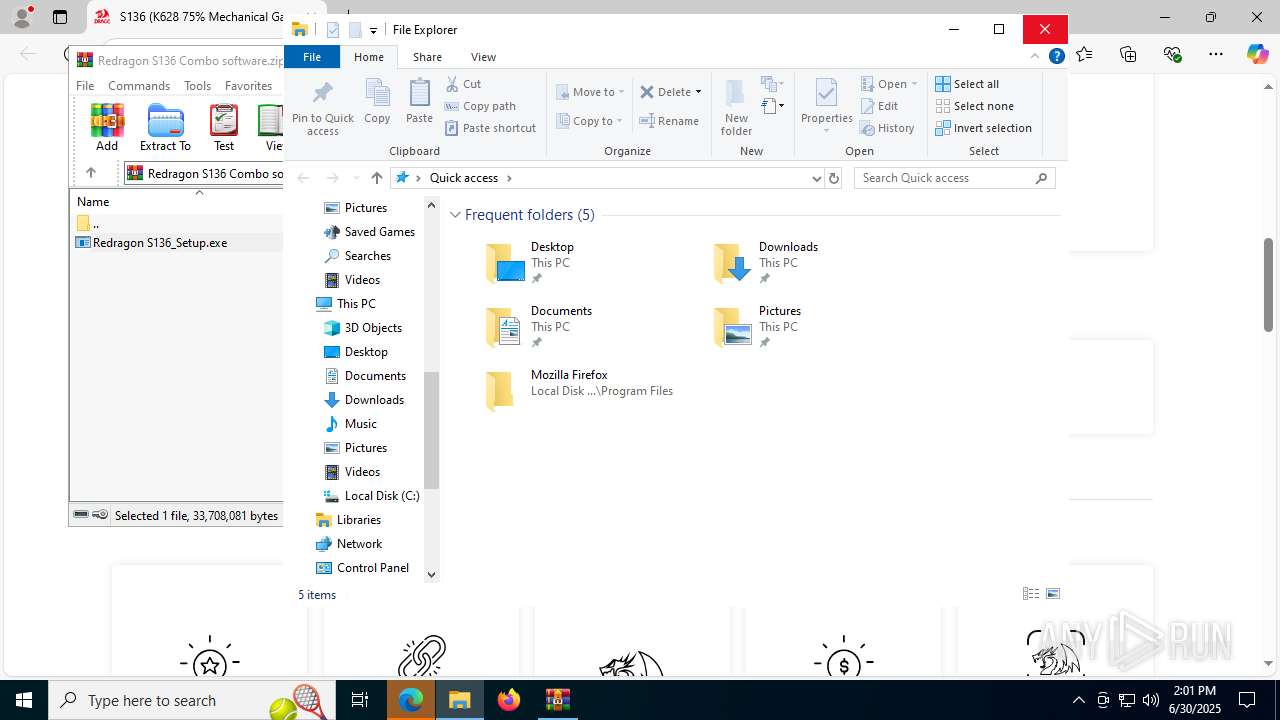This screenshot has height=720, width=1280.
Task: Click Edit in Open group
Action: 879,106
